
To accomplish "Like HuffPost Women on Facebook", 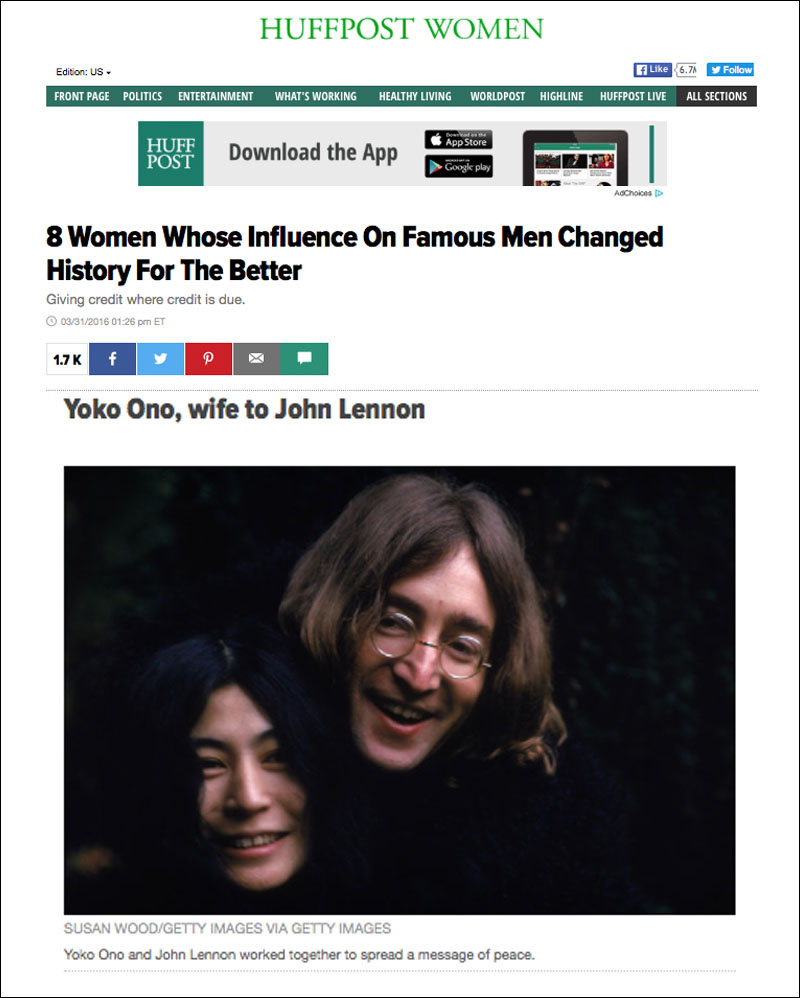I will tap(652, 69).
